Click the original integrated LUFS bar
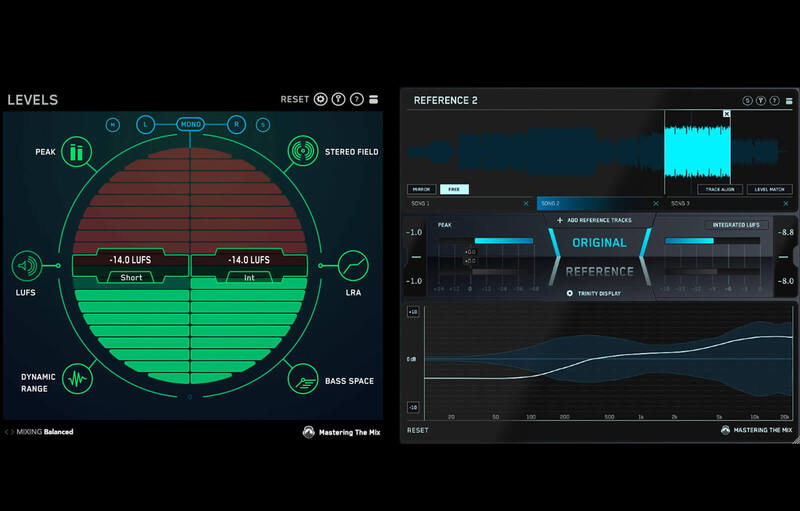The image size is (800, 511). click(689, 241)
